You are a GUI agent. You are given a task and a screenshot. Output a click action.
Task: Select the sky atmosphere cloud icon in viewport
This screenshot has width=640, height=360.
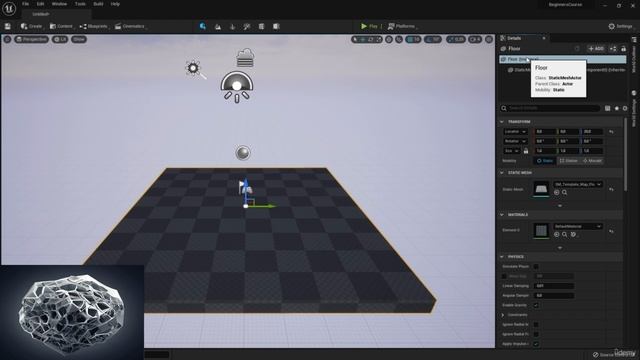[x=245, y=58]
